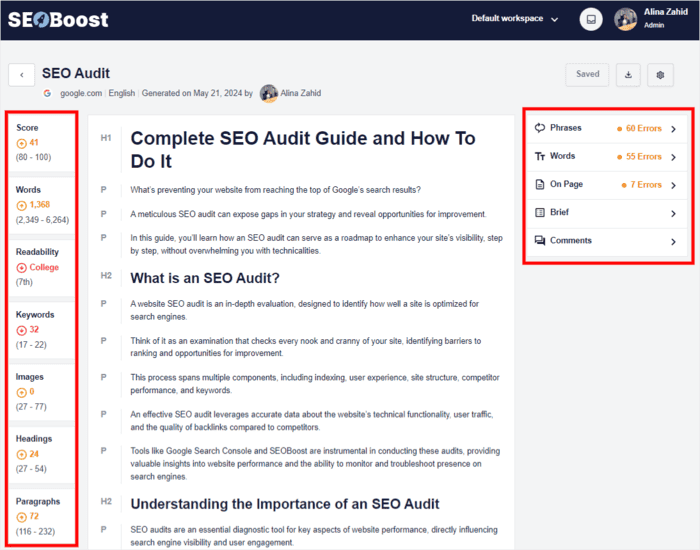The height and width of the screenshot is (550, 700).
Task: Click the Saved button
Action: click(x=588, y=75)
